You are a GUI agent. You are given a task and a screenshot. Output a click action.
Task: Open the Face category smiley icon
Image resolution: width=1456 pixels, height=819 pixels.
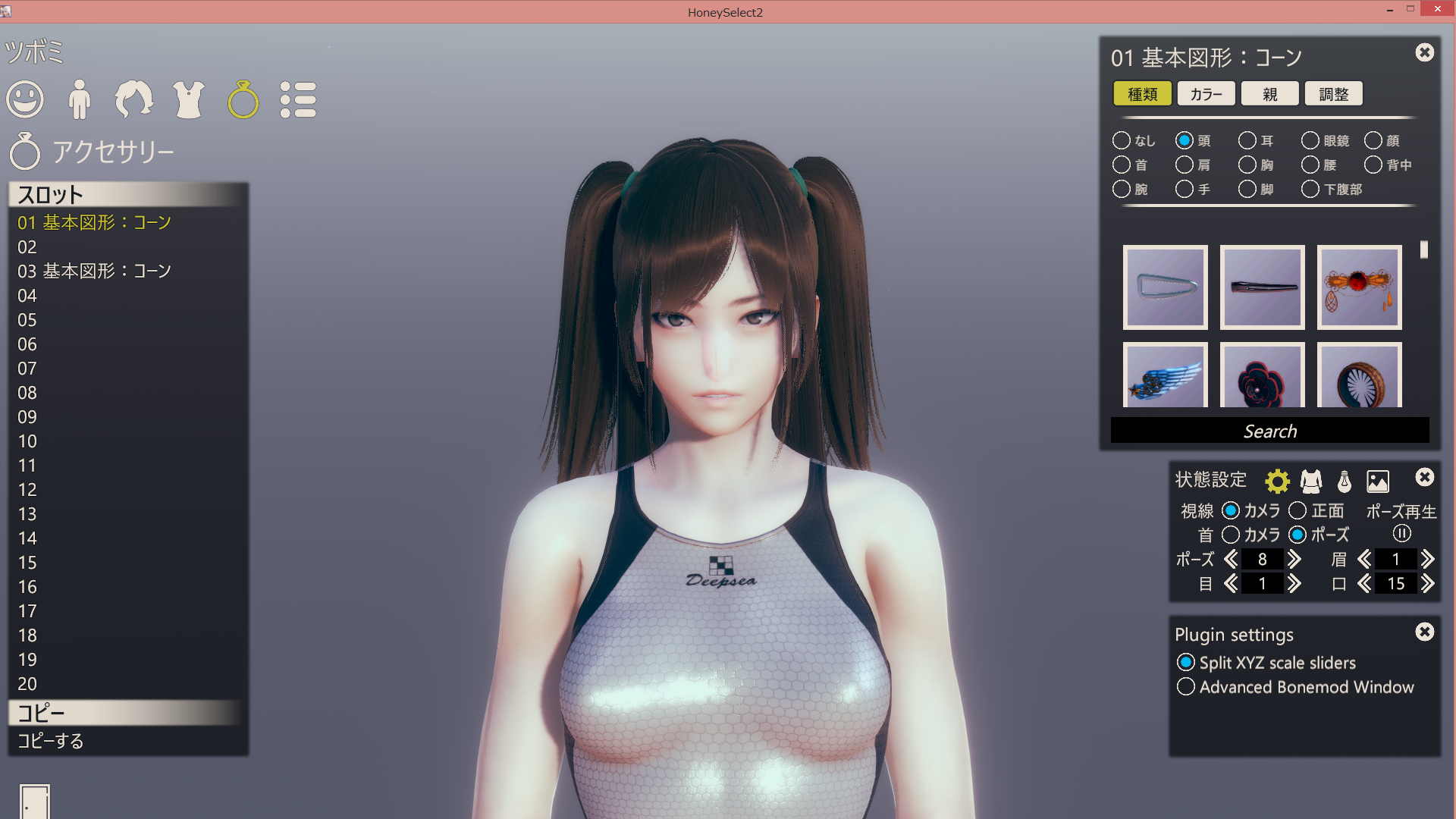click(x=25, y=99)
